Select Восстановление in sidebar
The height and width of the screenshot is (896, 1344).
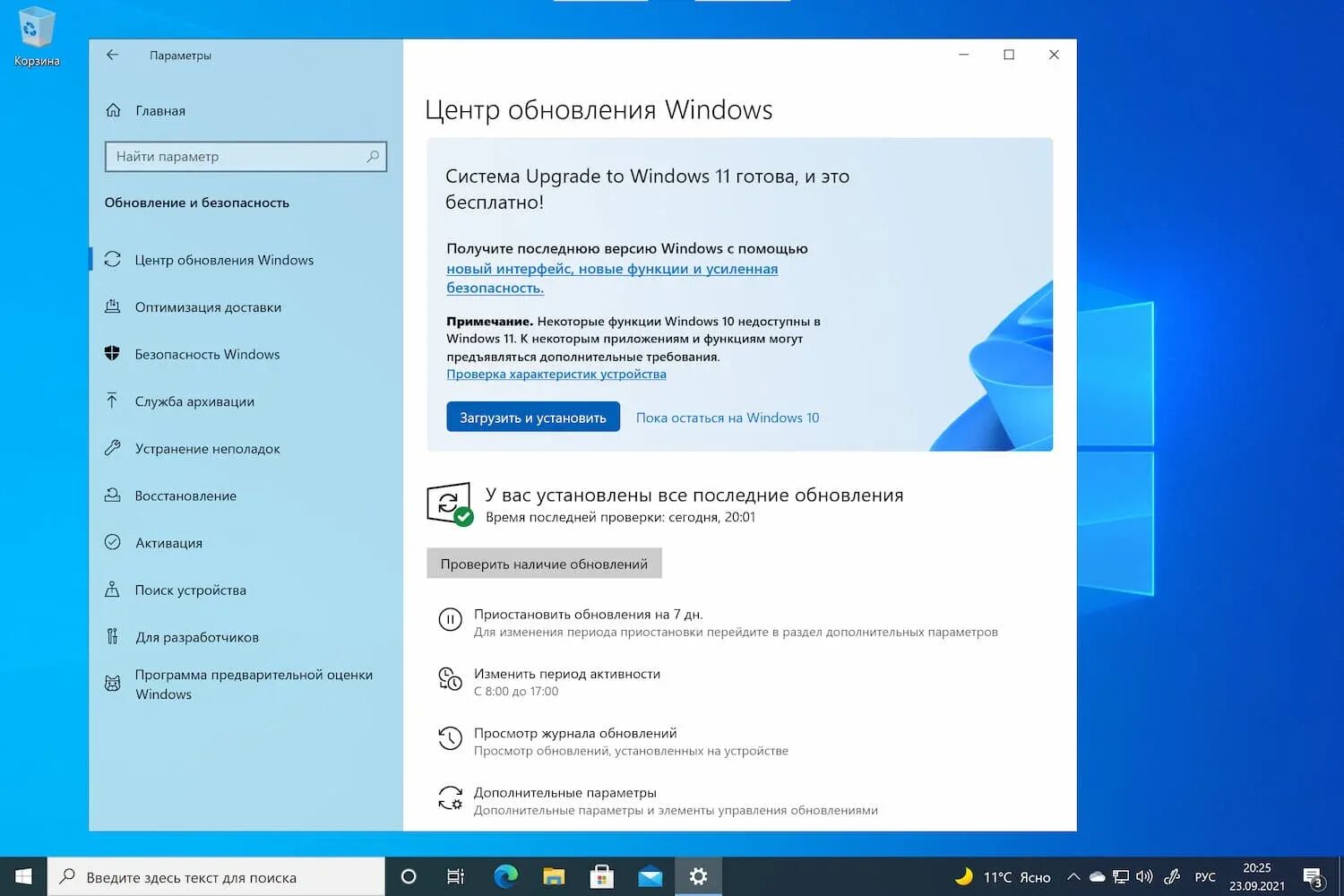click(x=246, y=495)
